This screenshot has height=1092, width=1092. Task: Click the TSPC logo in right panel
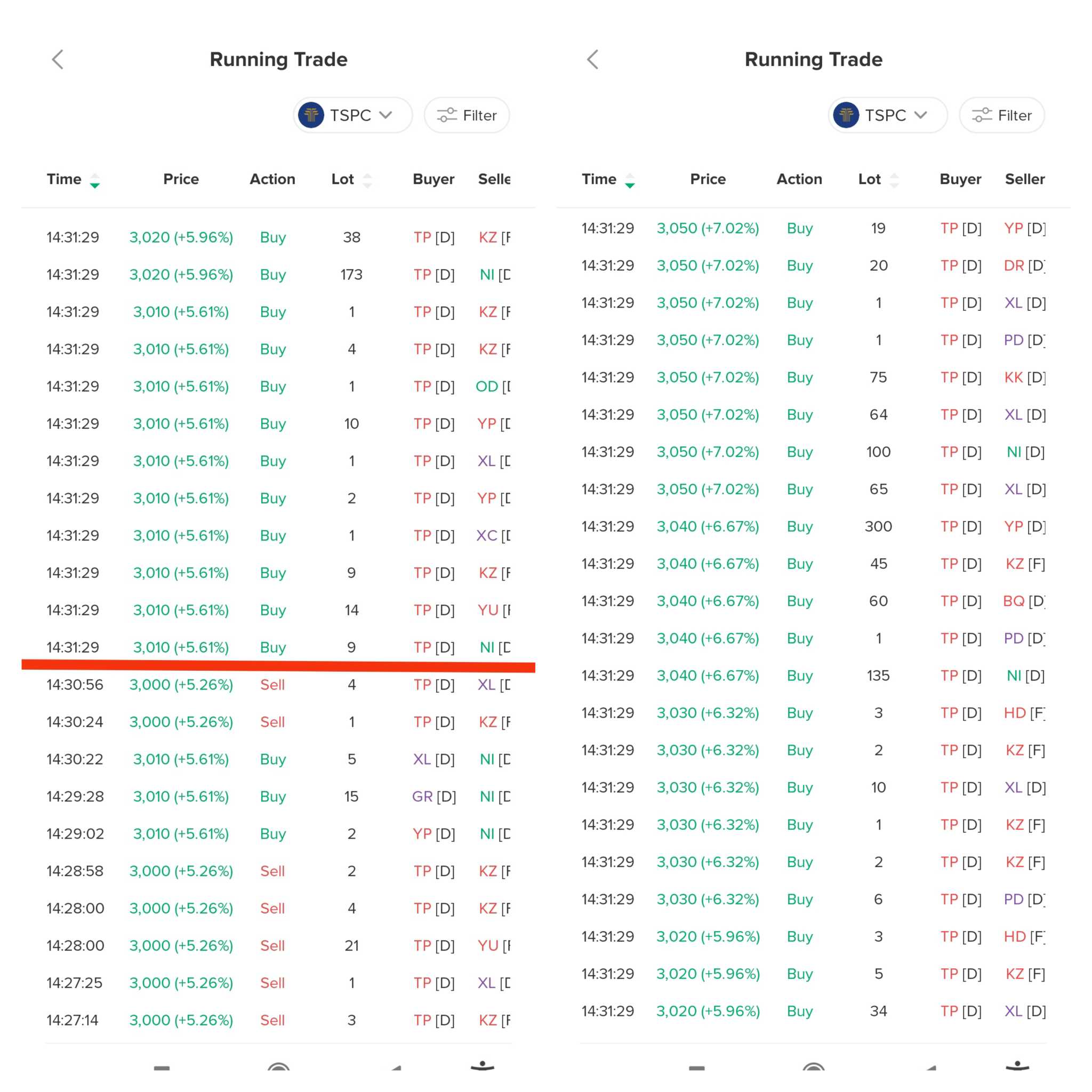click(846, 115)
